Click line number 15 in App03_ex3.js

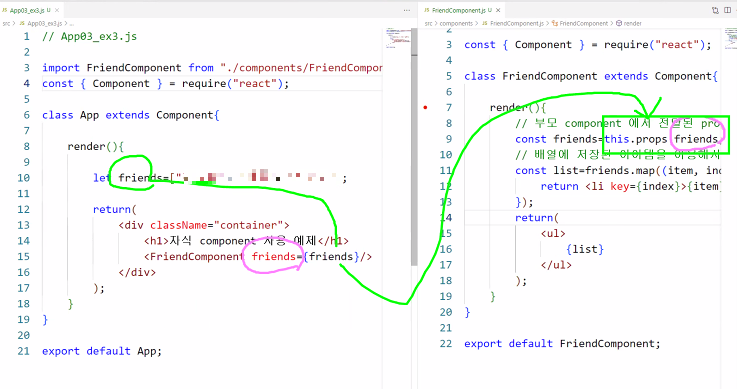[x=24, y=257]
